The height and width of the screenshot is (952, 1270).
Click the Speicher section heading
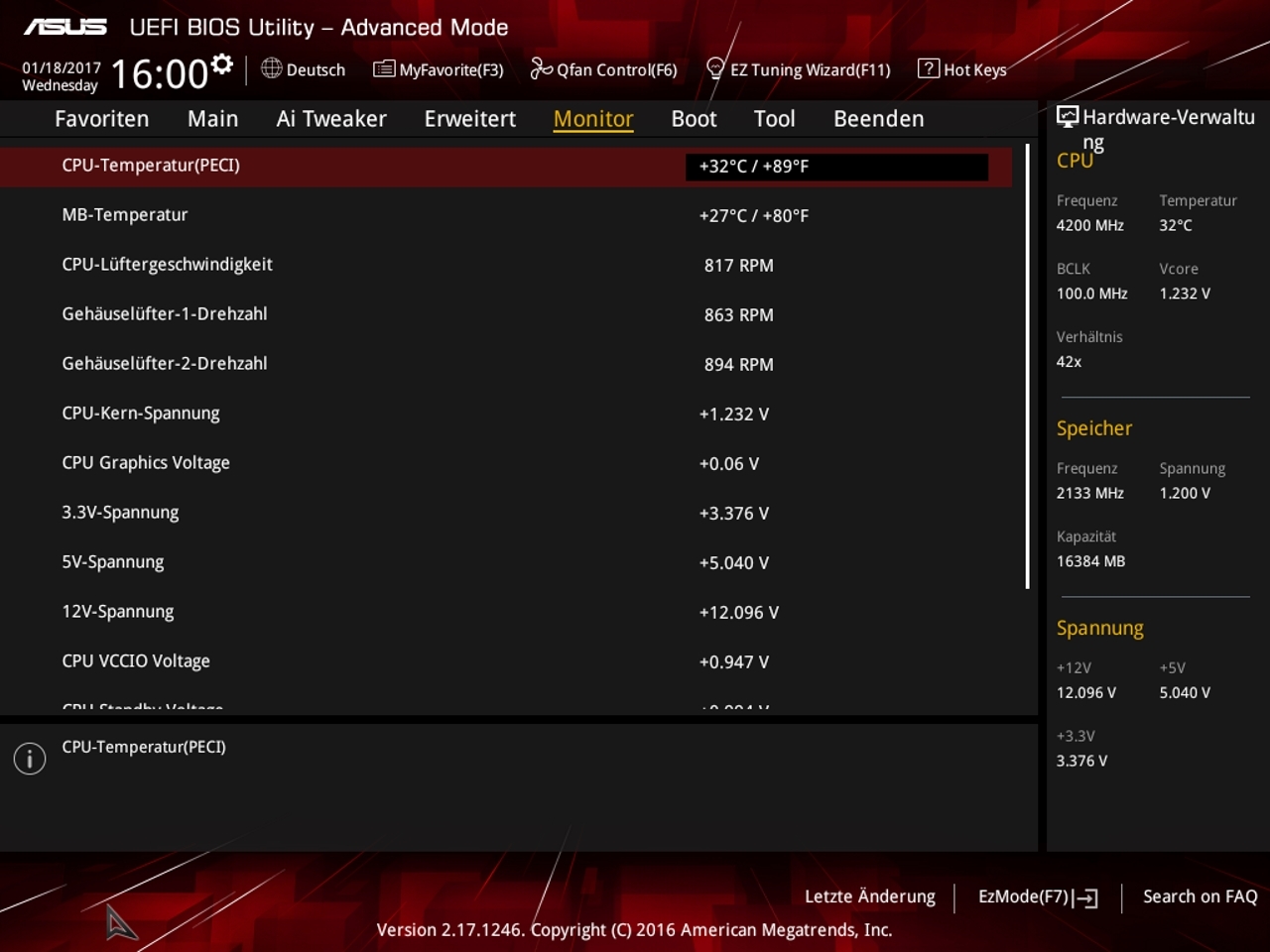point(1094,428)
